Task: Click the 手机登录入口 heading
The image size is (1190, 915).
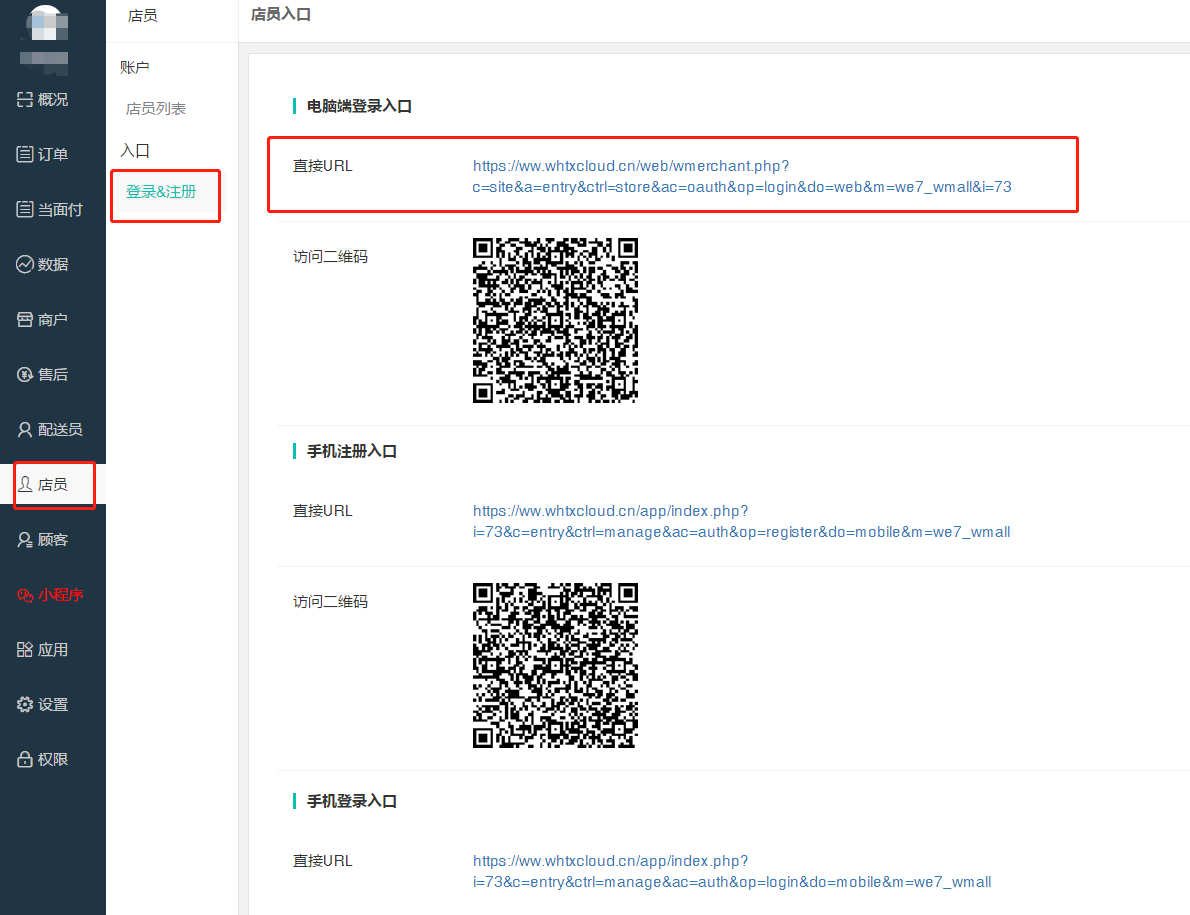Action: coord(351,801)
